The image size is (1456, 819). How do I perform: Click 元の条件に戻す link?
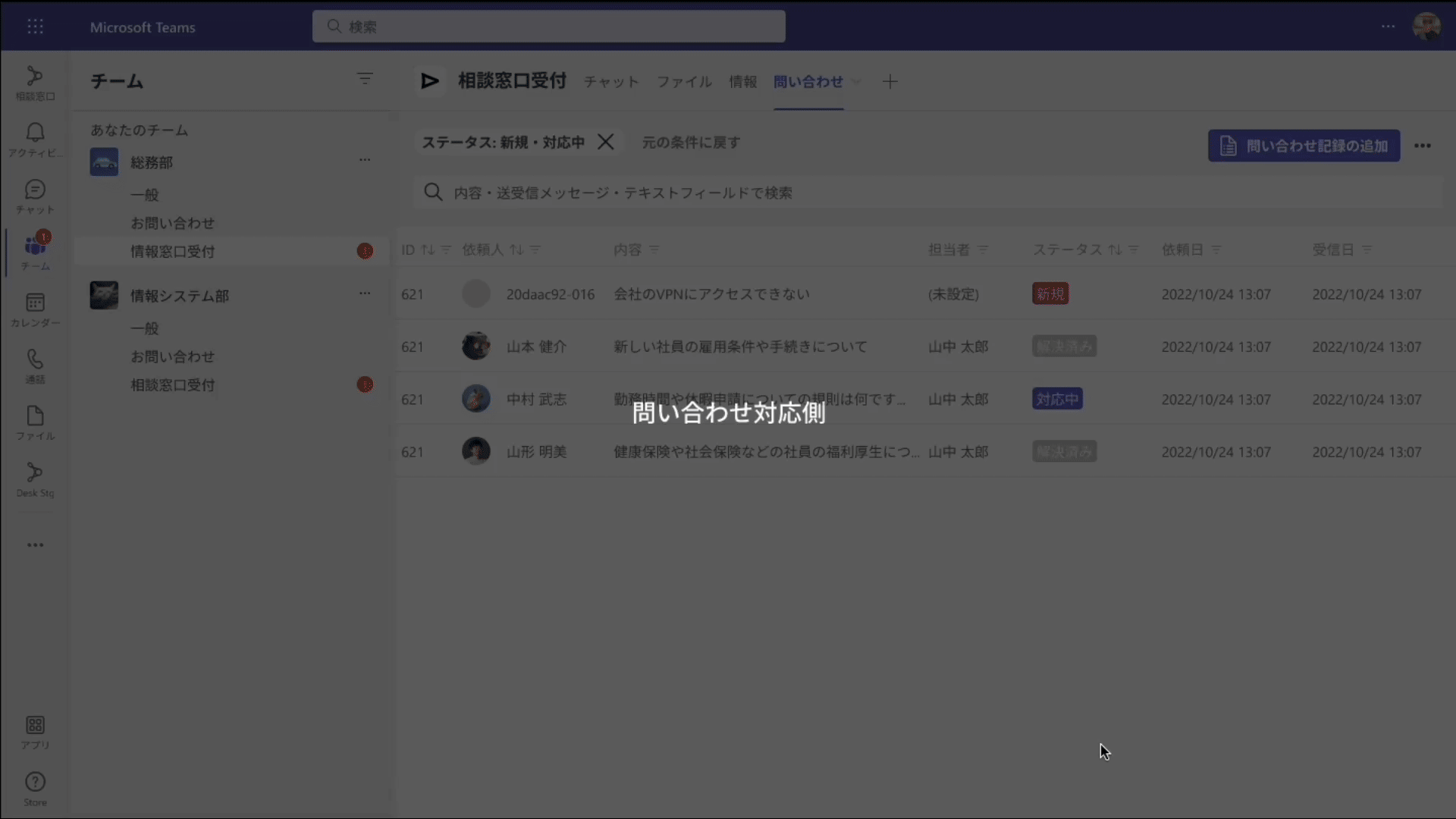(x=691, y=142)
